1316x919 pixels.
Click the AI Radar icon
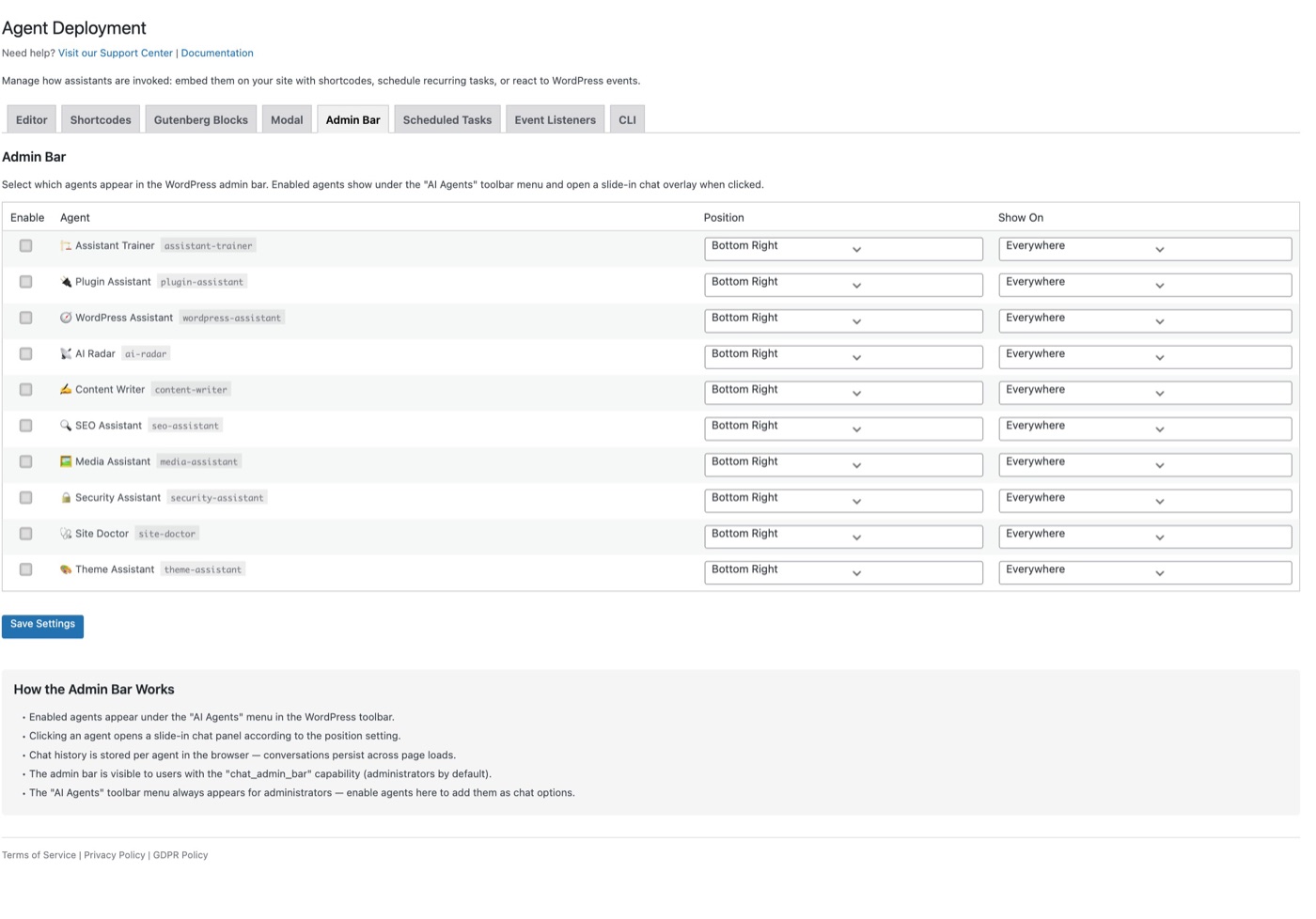[65, 353]
